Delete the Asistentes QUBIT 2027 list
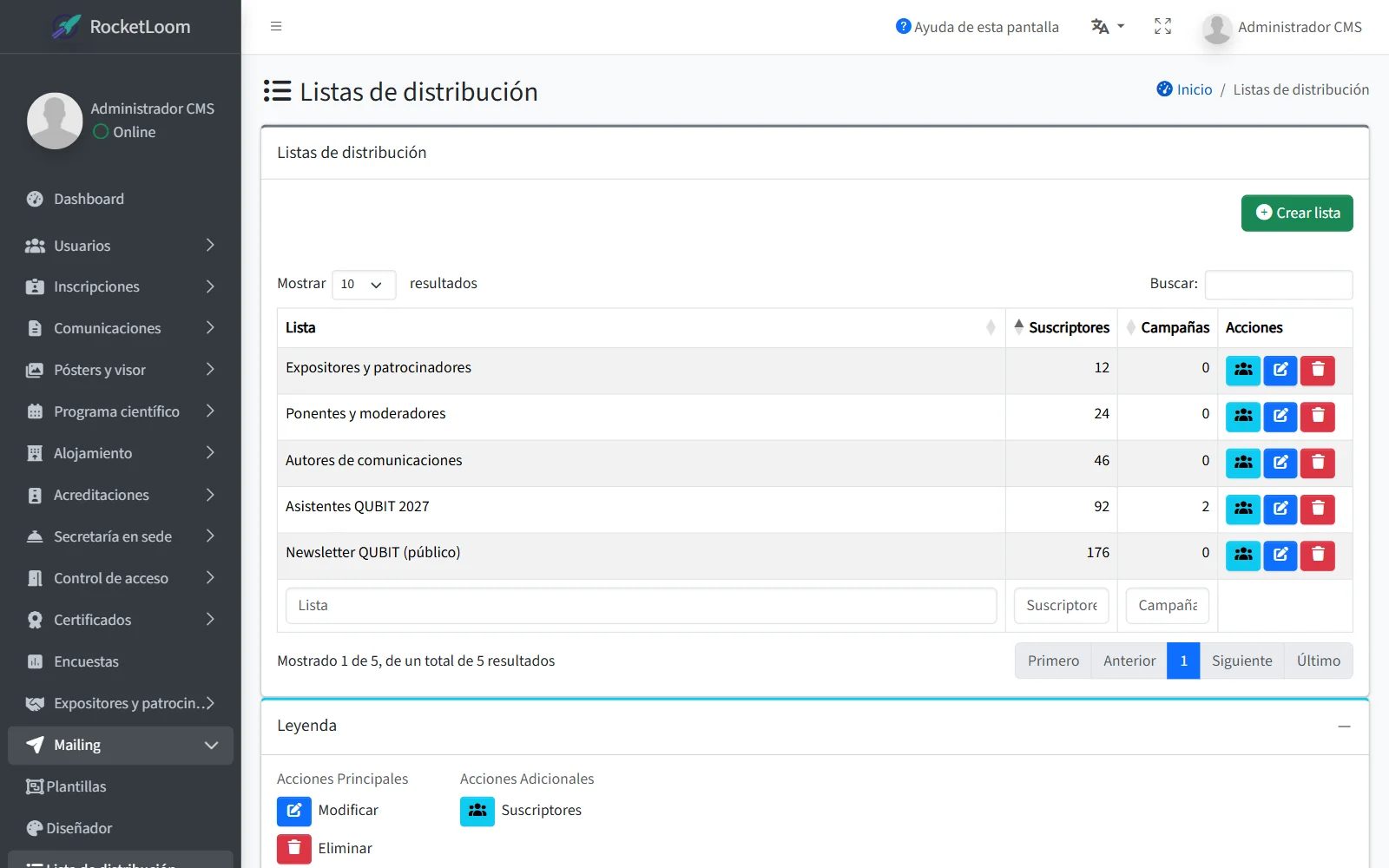This screenshot has height=868, width=1389. 1318,509
